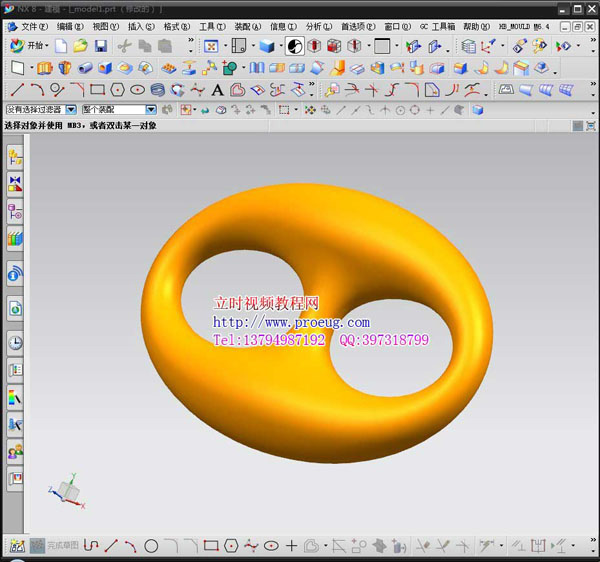Open the 帮助(H) menu
Screen dimensions: 600x562
pos(476,26)
